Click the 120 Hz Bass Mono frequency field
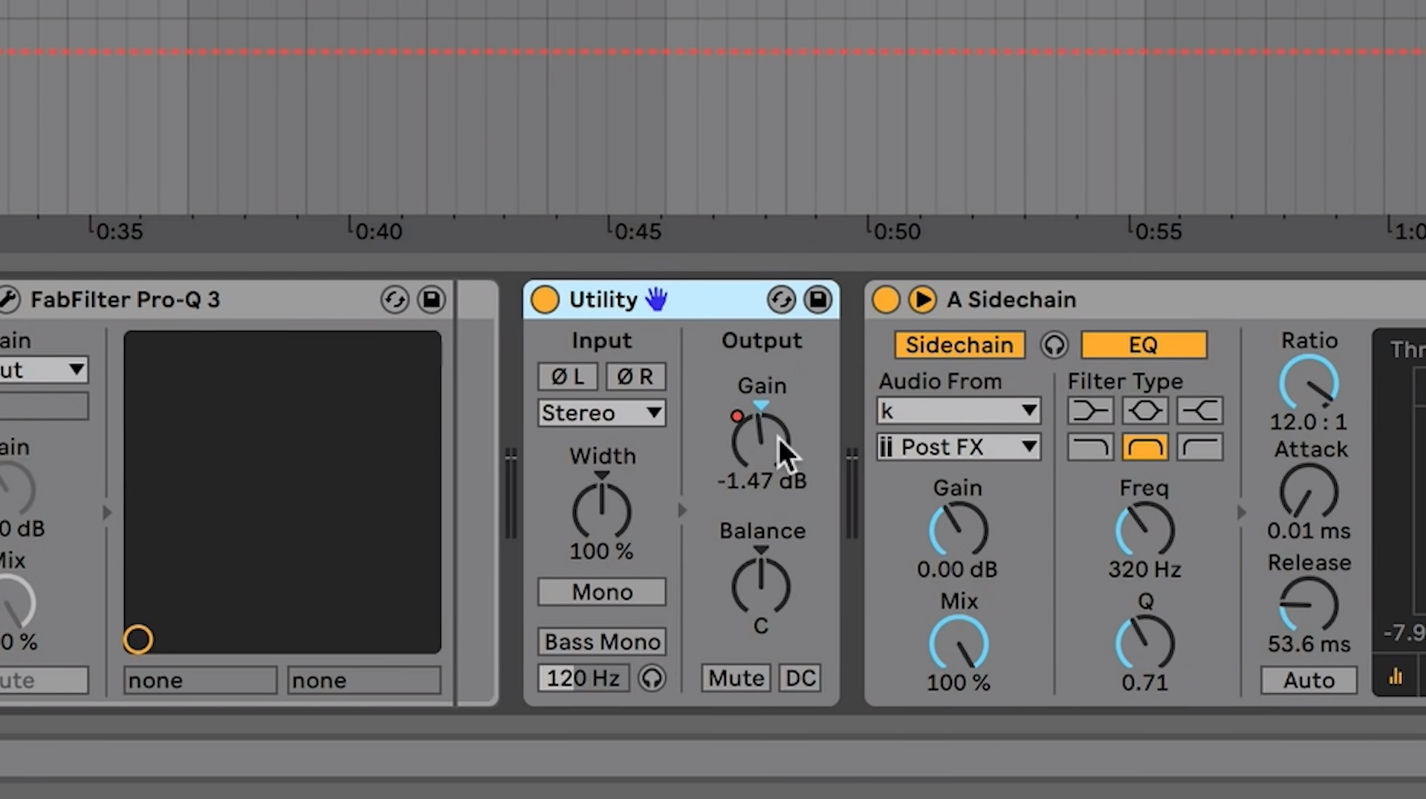Screen dimensions: 1426x799 (x=584, y=678)
